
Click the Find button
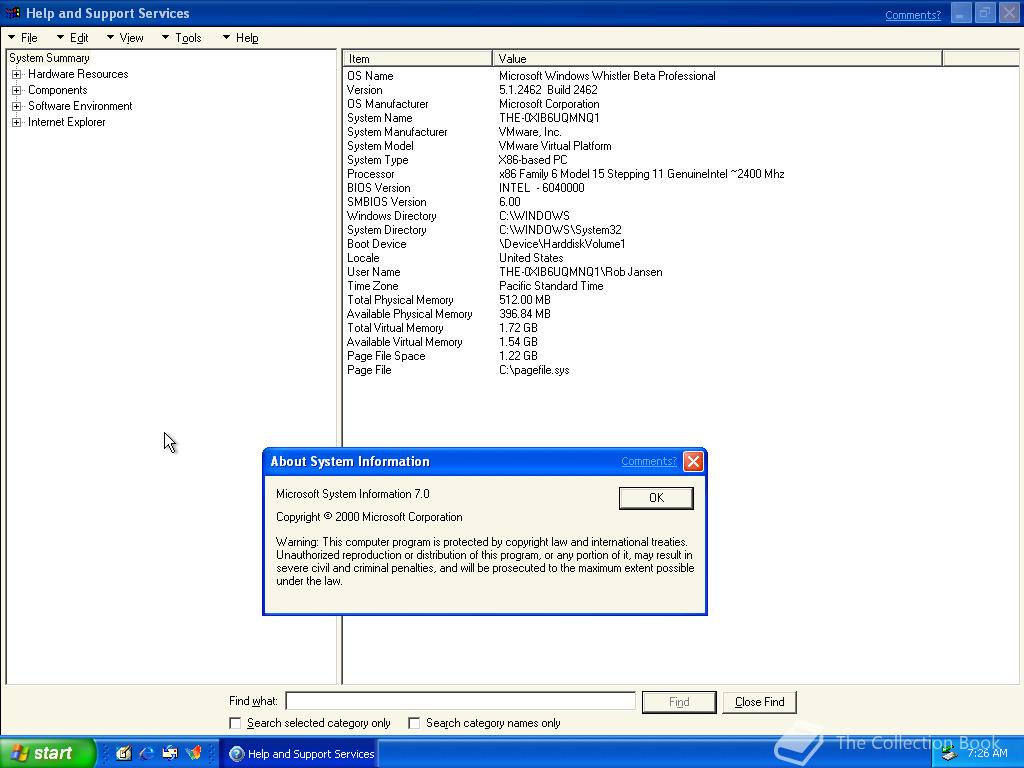coord(679,702)
